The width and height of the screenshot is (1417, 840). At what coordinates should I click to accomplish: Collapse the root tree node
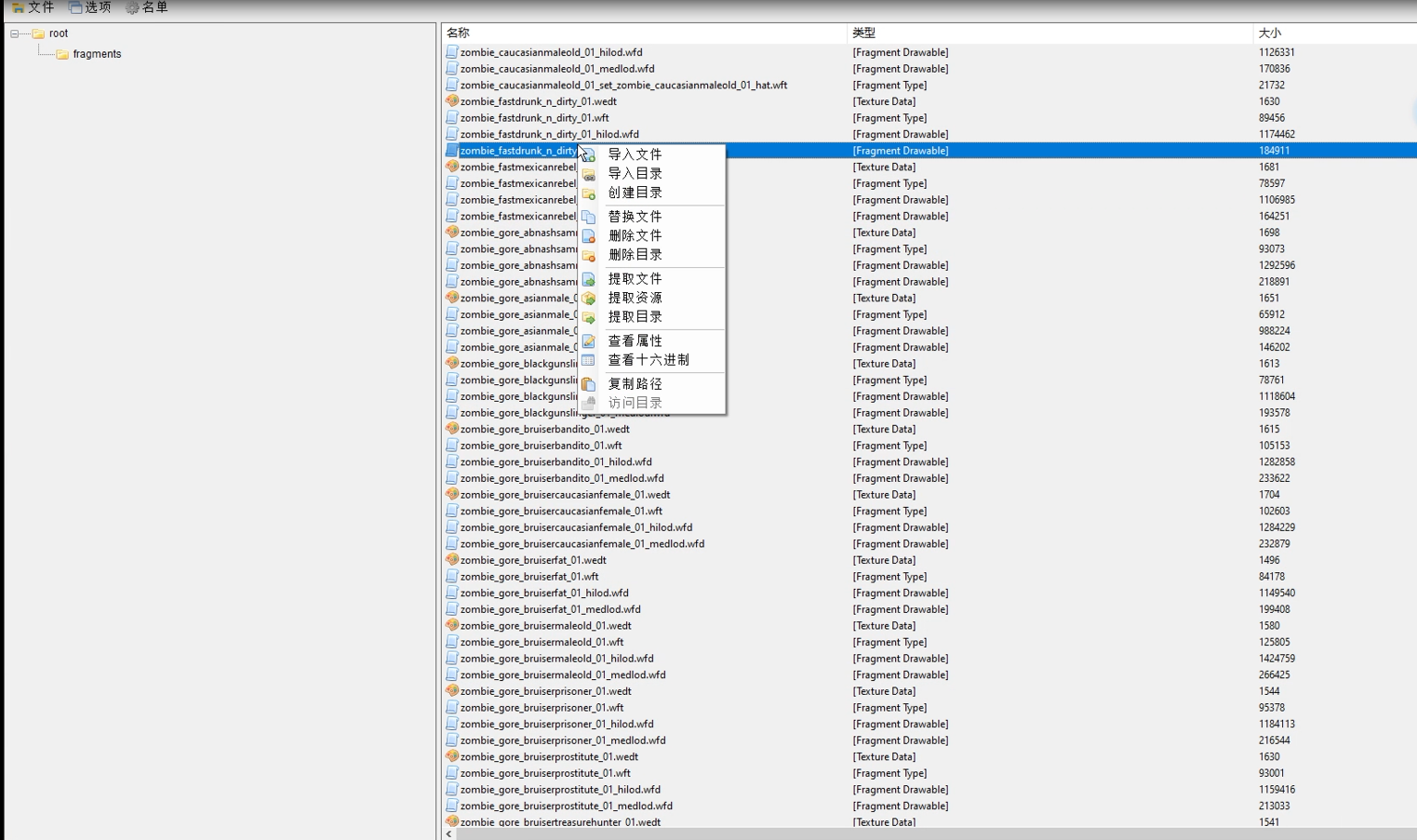pos(15,33)
